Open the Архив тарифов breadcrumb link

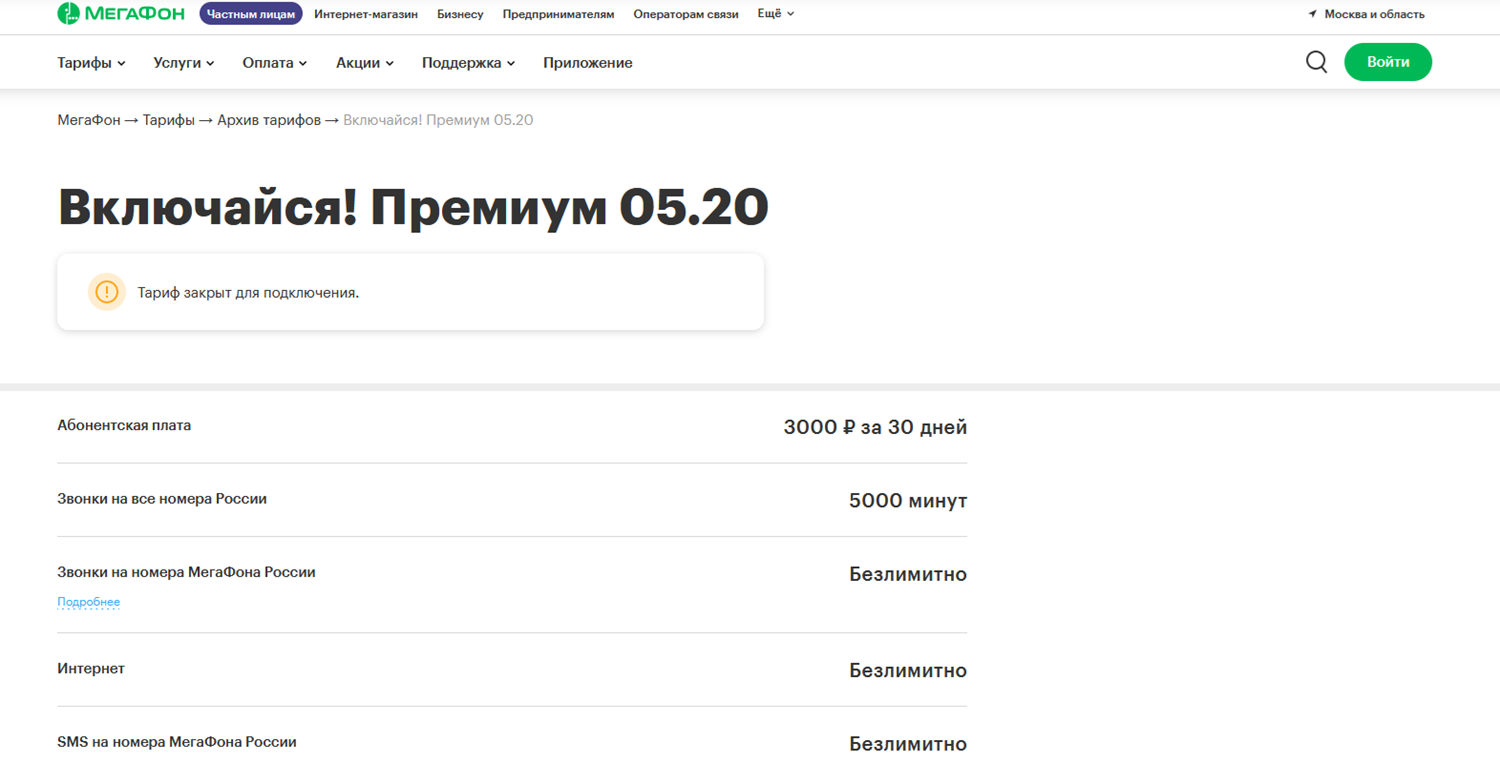coord(269,120)
